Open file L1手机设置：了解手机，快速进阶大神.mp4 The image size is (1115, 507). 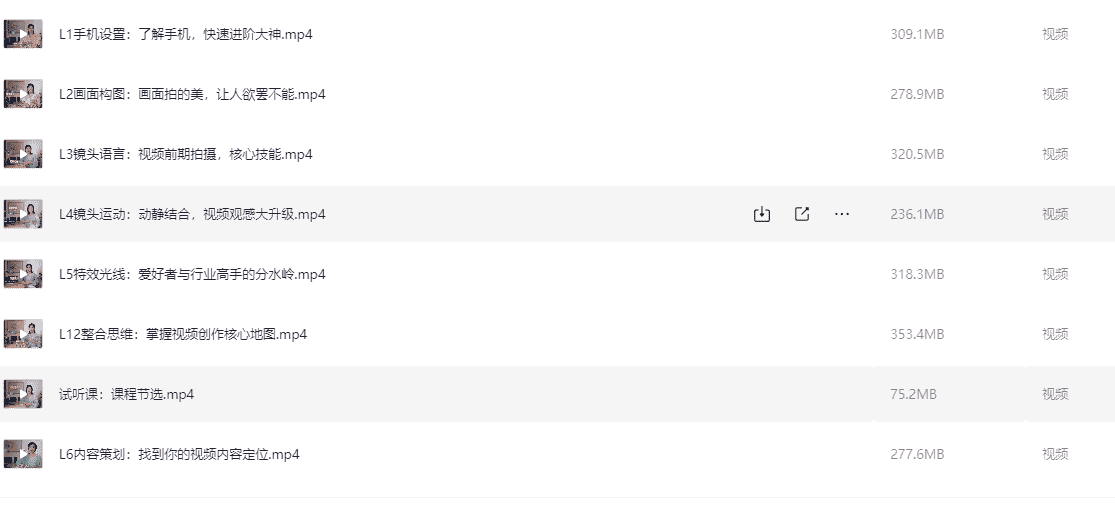(186, 34)
